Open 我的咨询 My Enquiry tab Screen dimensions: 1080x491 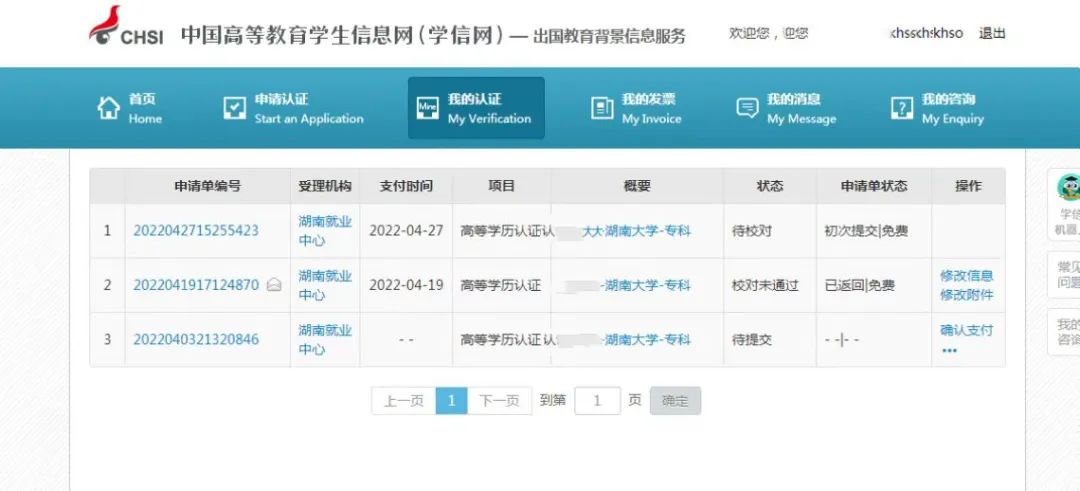[x=937, y=108]
